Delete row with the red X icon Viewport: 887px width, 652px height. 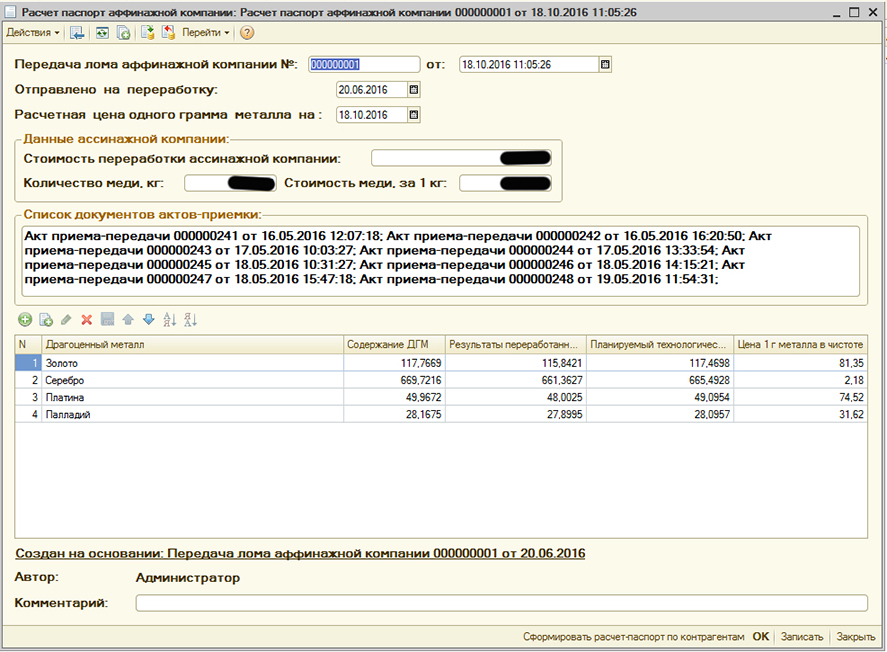[86, 320]
